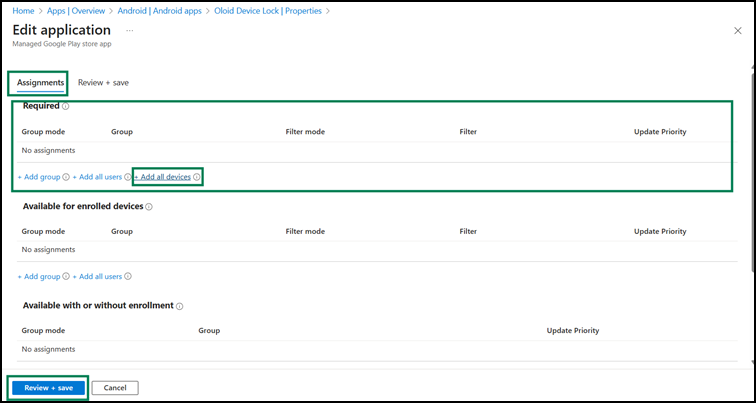Click info icon beside Add all devices
The width and height of the screenshot is (756, 403).
(197, 177)
